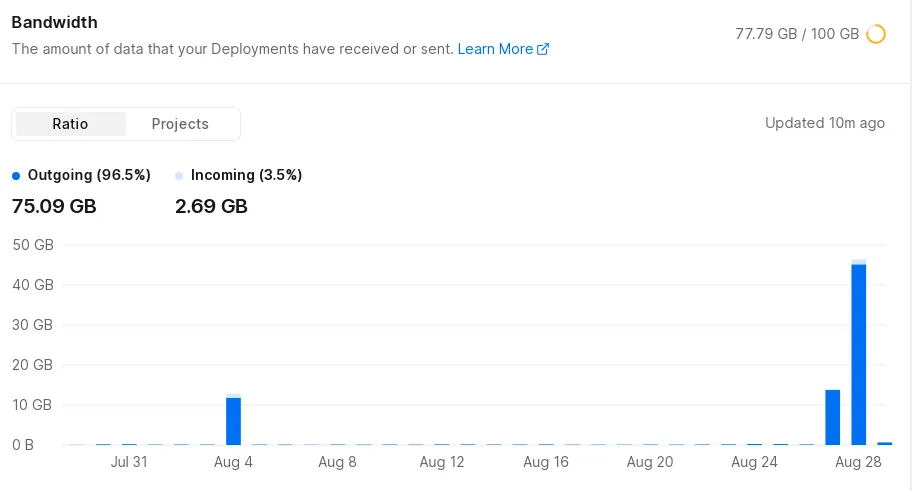The height and width of the screenshot is (491, 912).
Task: Toggle the Outgoing (96.5%) legend label
Action: coord(89,175)
